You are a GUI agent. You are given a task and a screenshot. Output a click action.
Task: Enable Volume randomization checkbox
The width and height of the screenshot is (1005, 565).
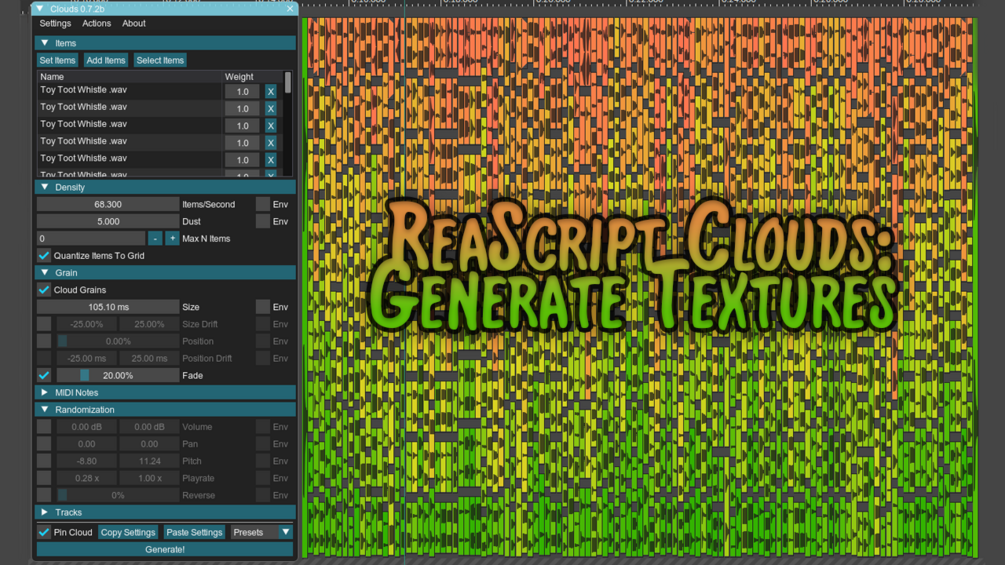pos(44,427)
